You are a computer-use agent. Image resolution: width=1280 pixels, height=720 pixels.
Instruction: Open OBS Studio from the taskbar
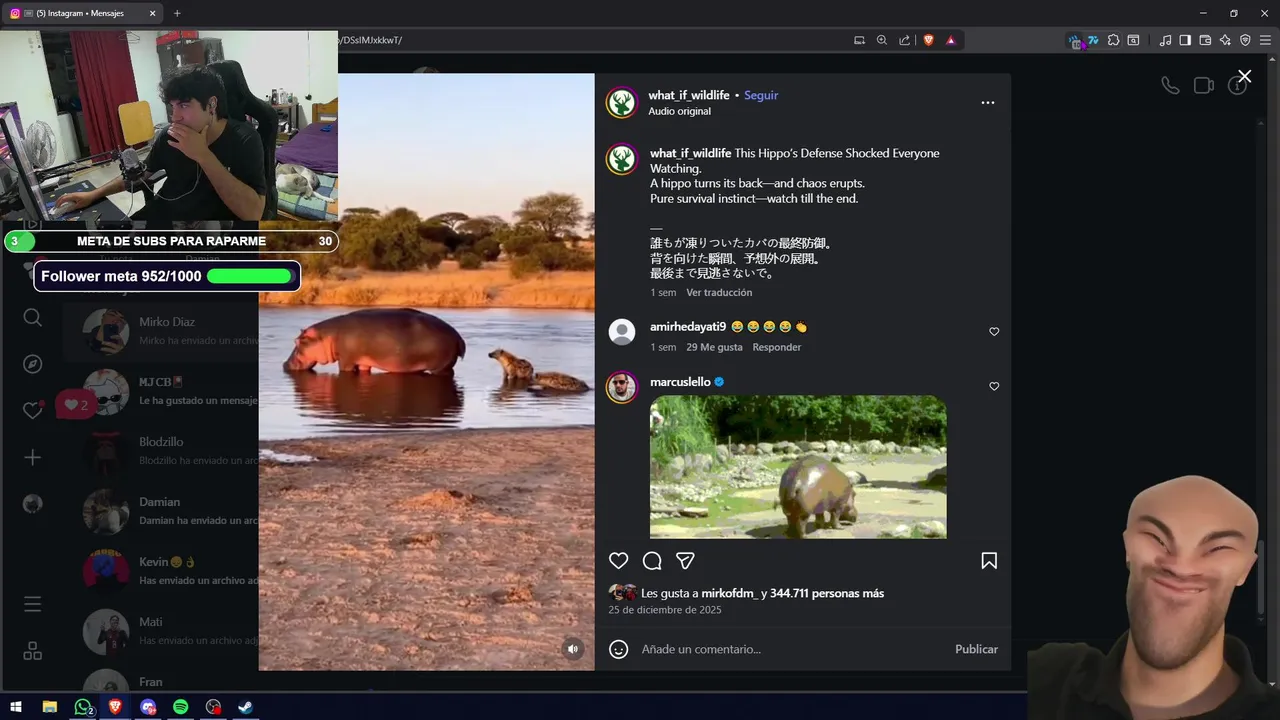(213, 706)
